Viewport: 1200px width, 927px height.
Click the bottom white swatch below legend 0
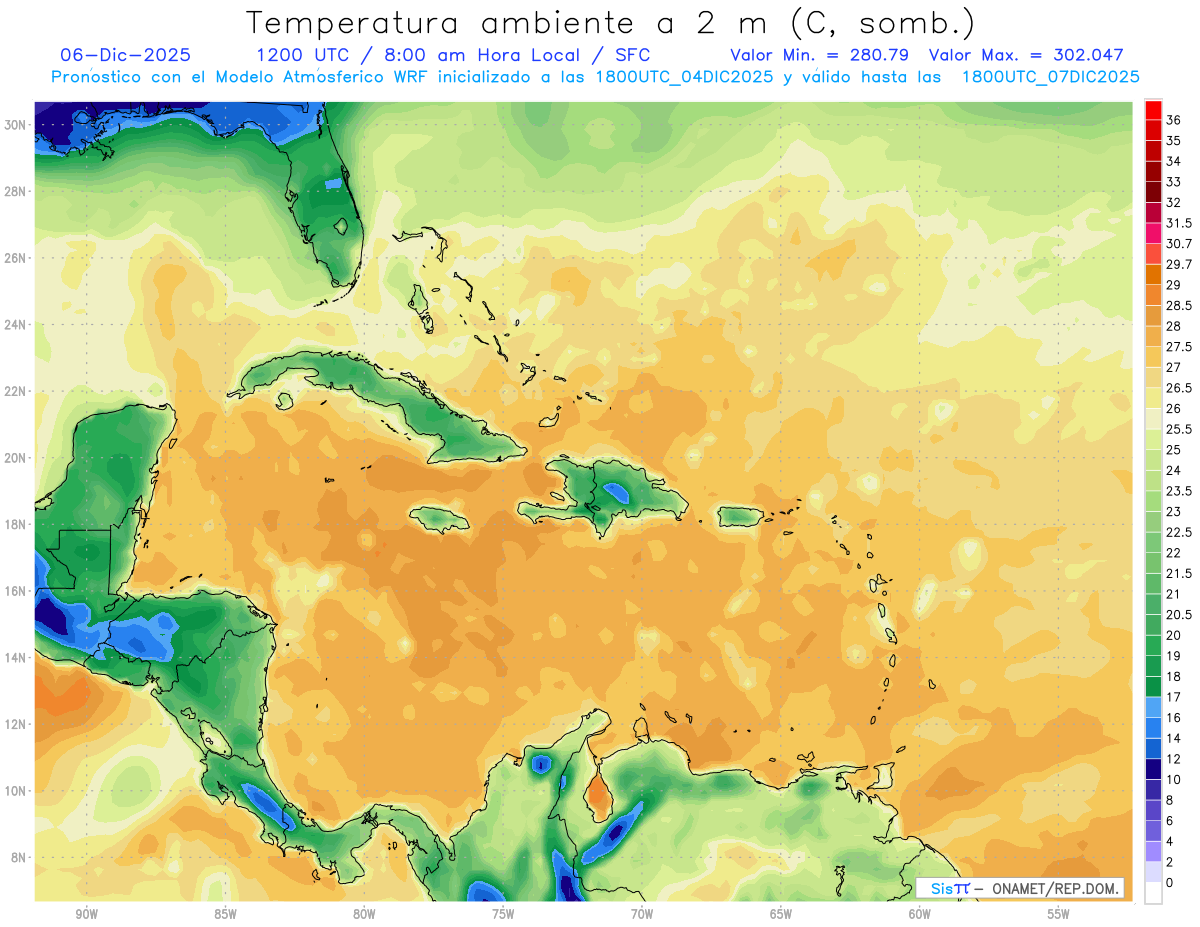click(x=1153, y=893)
